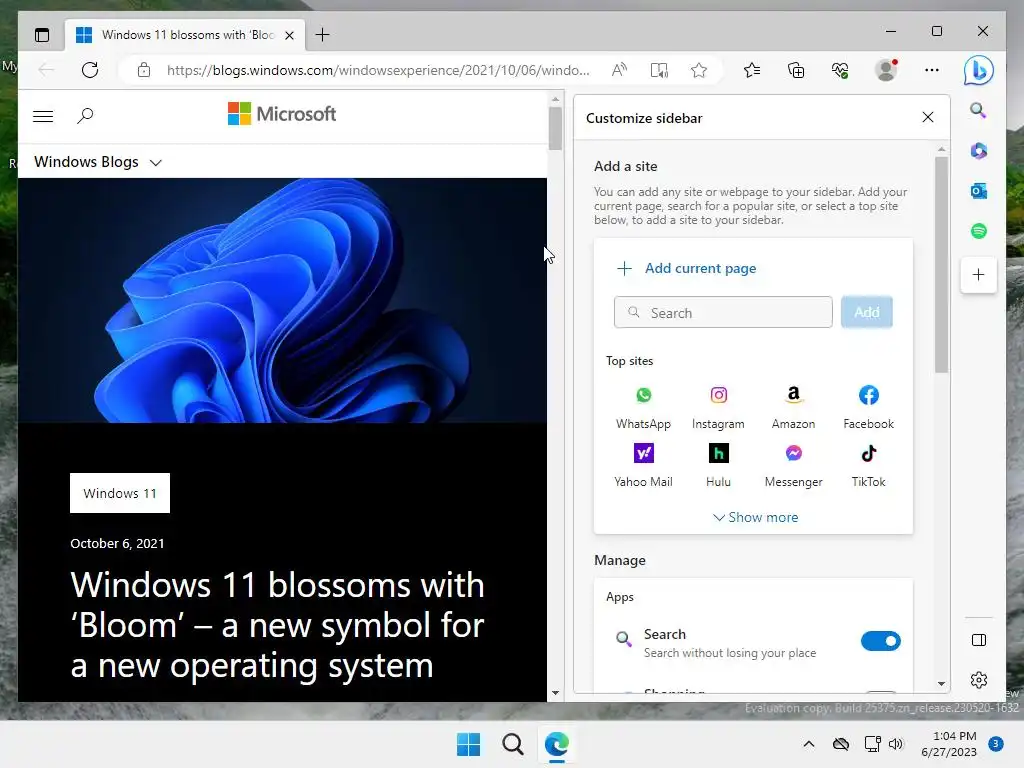1024x768 pixels.
Task: Open notification badge in the taskbar
Action: (x=996, y=743)
